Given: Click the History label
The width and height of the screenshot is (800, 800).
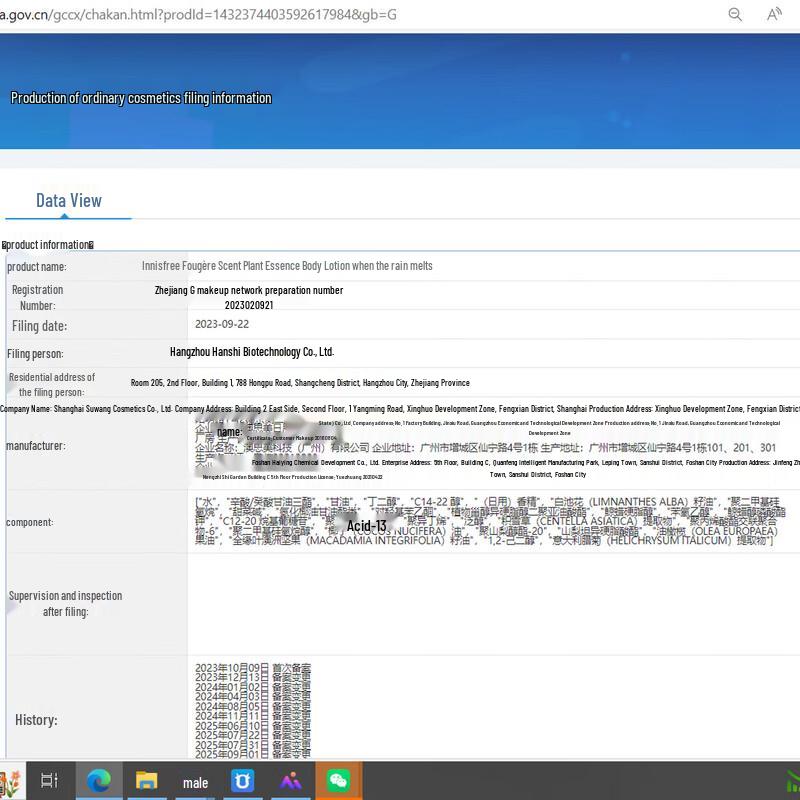Looking at the screenshot, I should click(x=36, y=720).
